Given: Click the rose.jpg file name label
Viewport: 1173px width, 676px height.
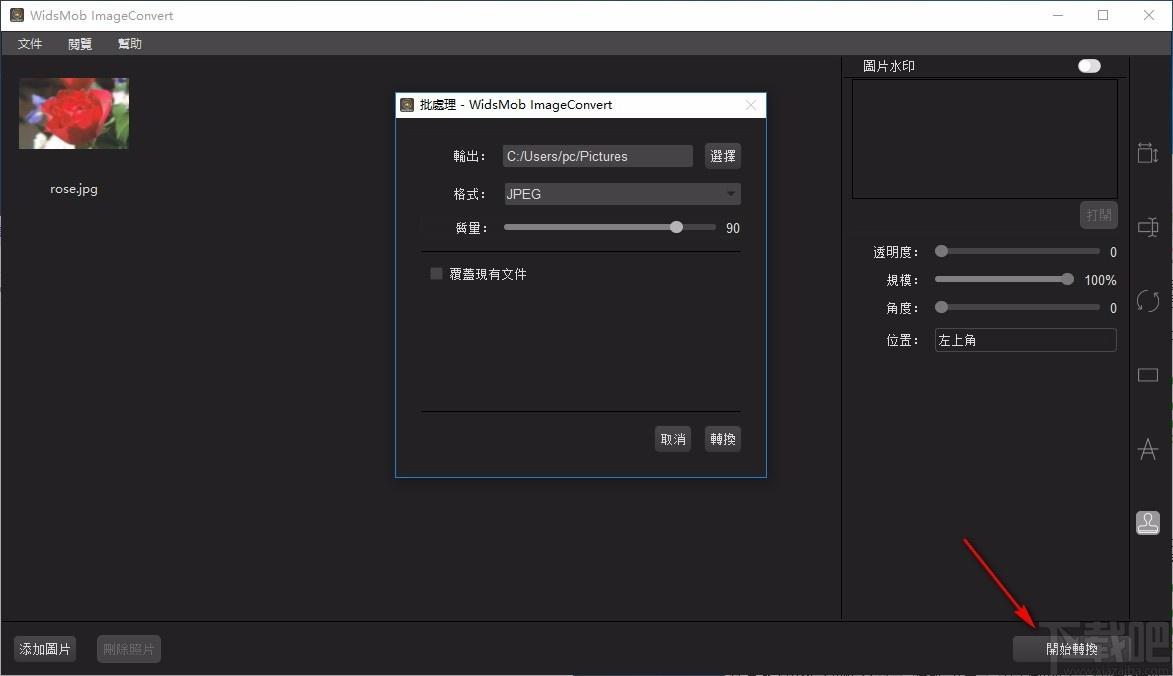Looking at the screenshot, I should 74,189.
